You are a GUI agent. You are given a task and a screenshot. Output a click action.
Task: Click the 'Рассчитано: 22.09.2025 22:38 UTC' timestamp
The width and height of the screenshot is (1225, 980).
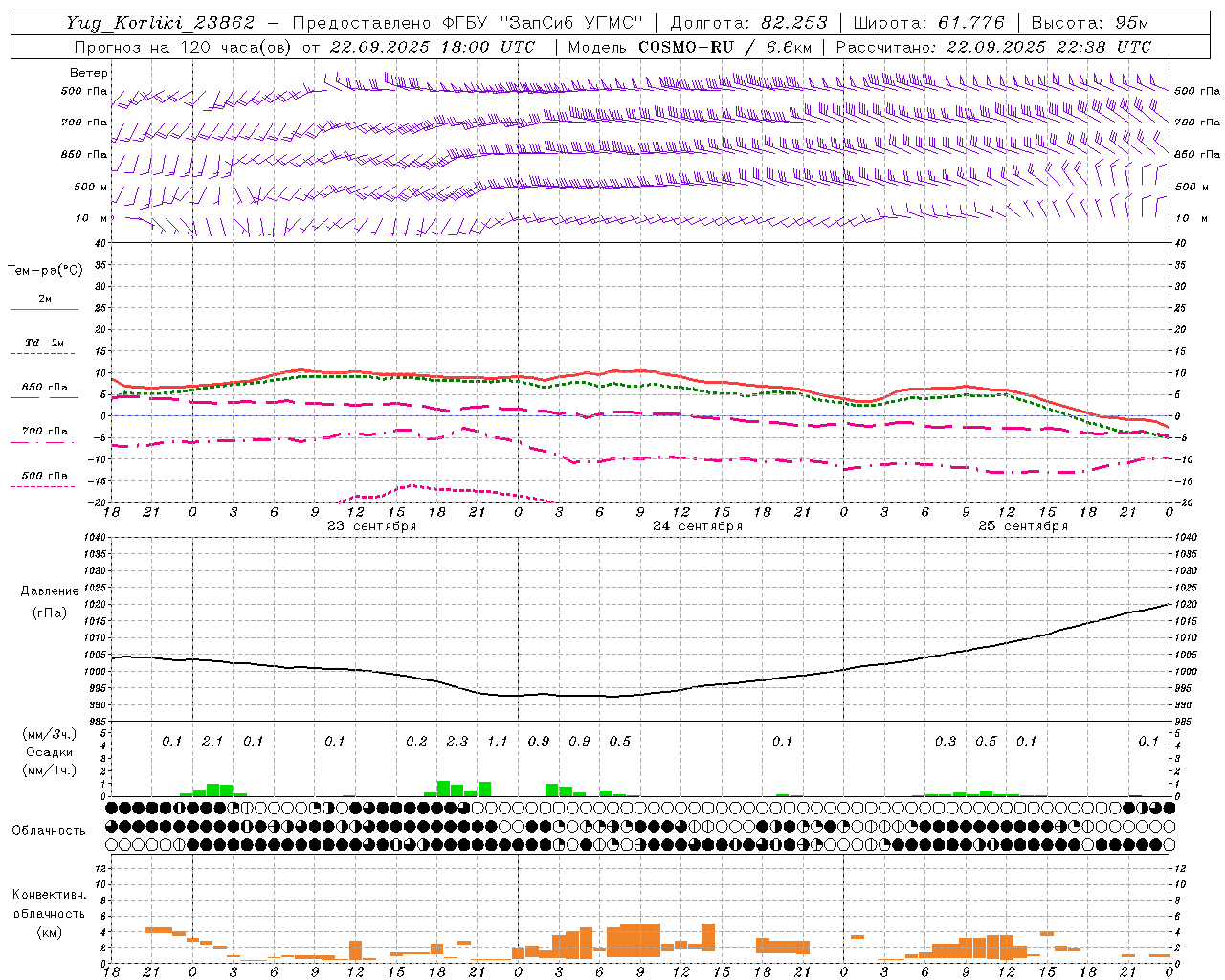click(x=993, y=47)
